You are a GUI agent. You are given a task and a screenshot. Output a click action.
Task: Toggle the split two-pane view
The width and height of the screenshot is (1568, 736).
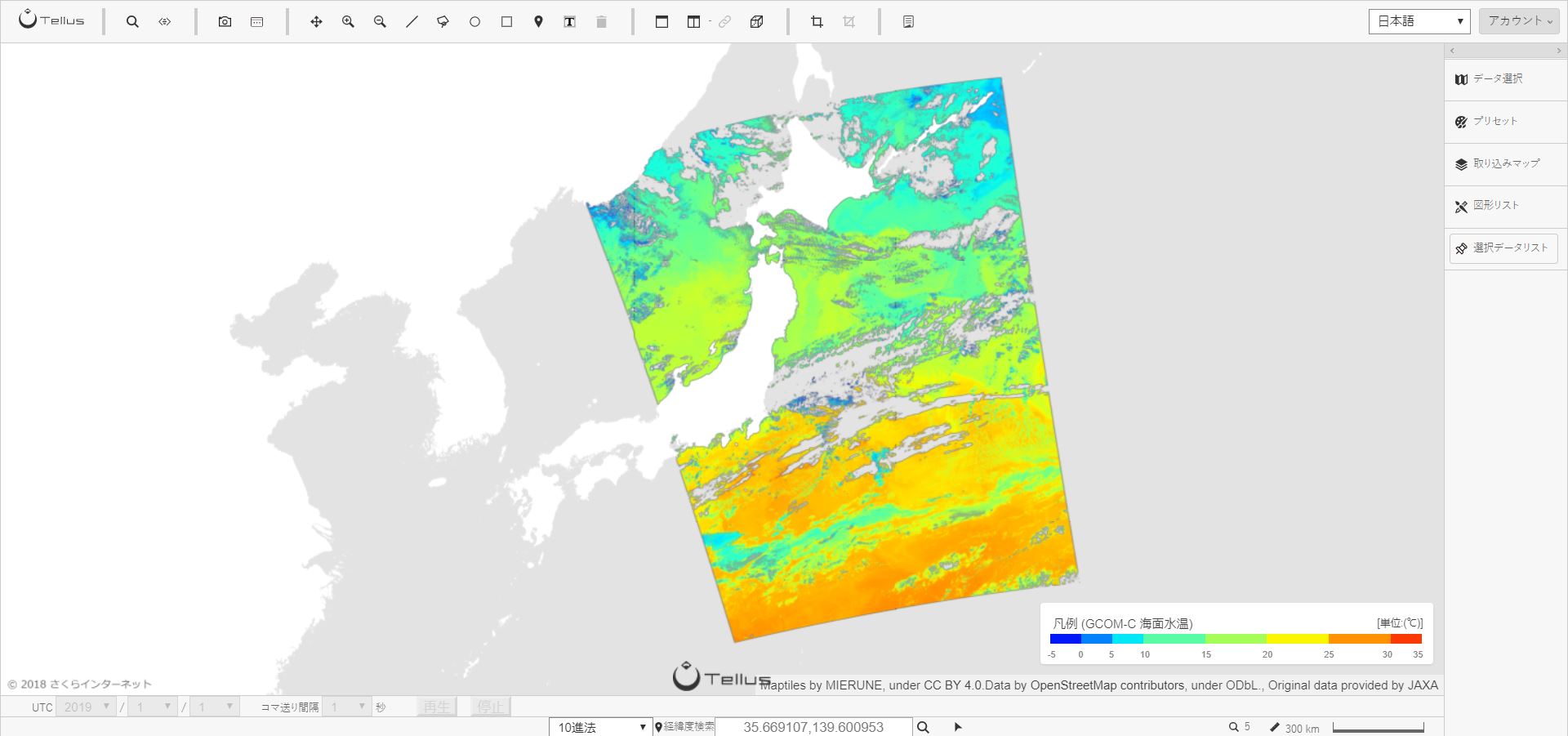pos(693,22)
